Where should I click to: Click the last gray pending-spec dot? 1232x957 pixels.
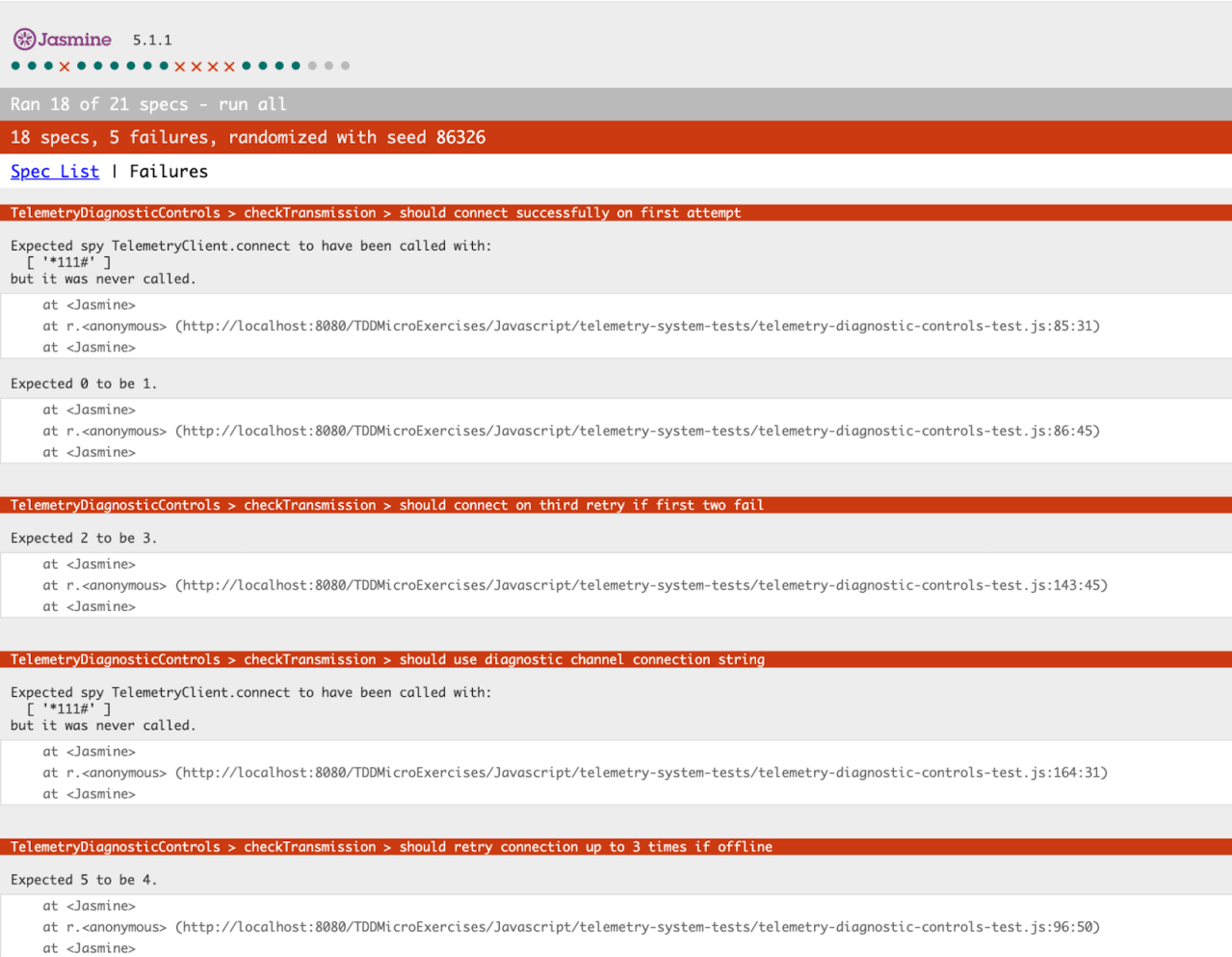(345, 66)
